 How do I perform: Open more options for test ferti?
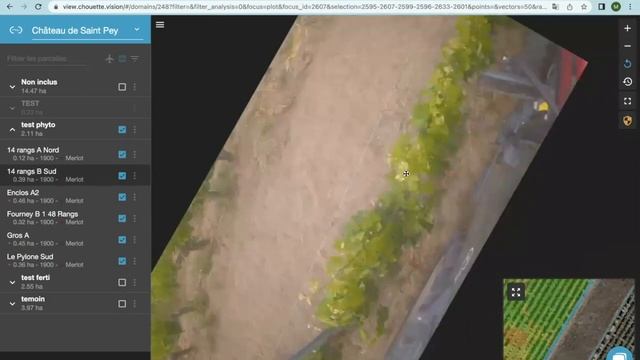[x=135, y=282]
